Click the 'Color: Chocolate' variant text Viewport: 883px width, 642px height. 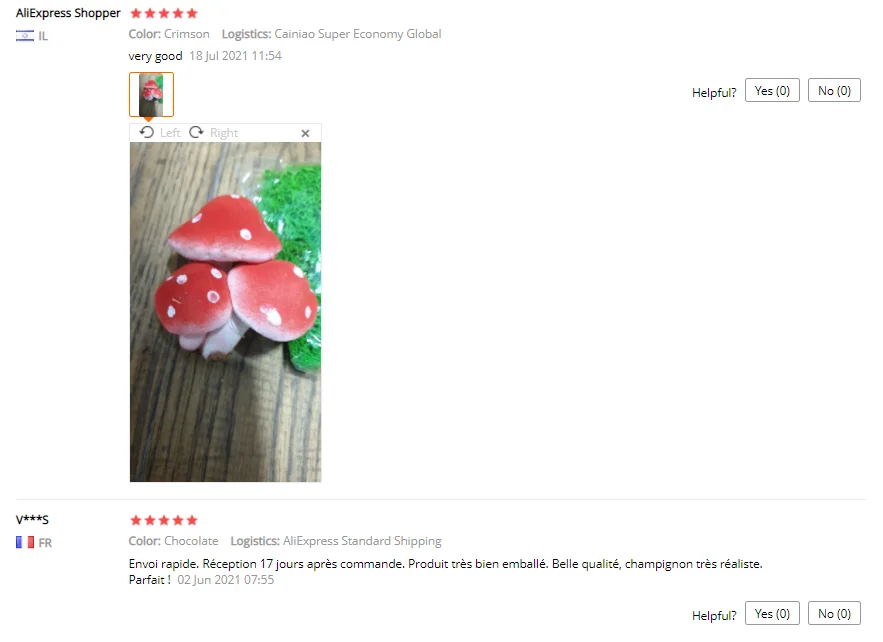click(x=173, y=541)
